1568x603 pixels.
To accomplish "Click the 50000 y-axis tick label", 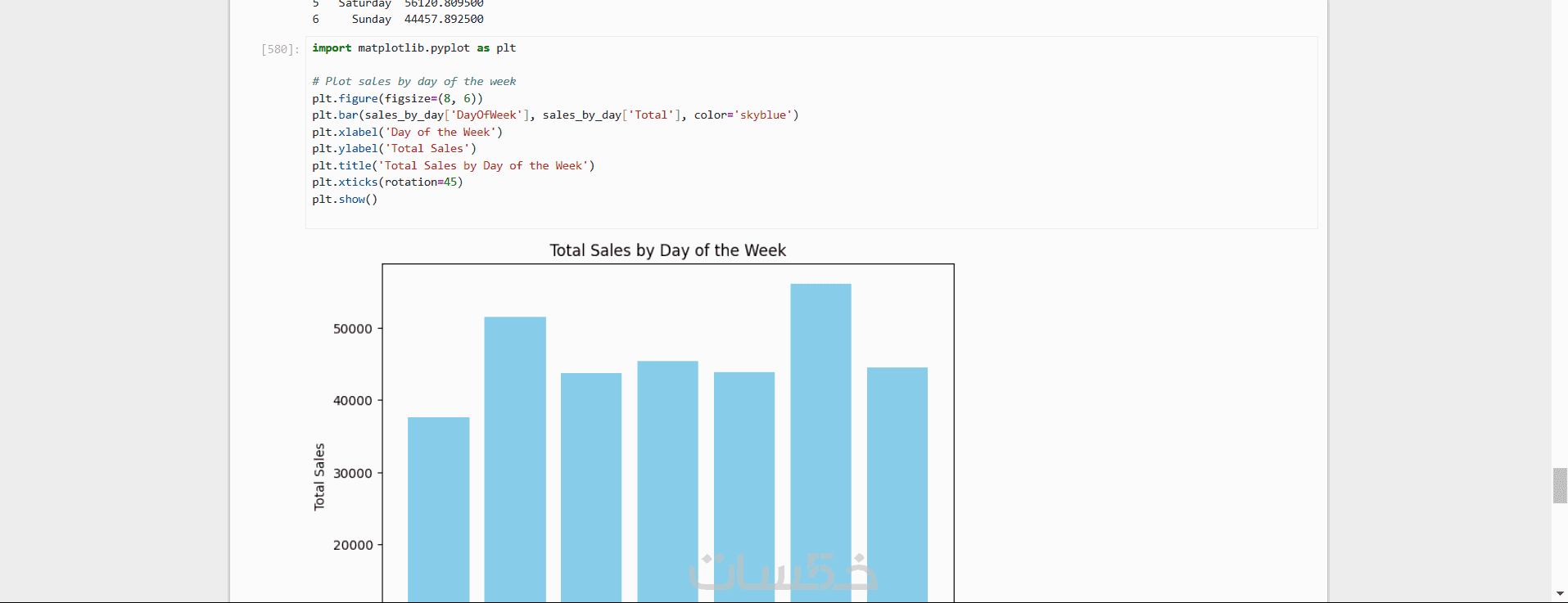I will pyautogui.click(x=353, y=329).
